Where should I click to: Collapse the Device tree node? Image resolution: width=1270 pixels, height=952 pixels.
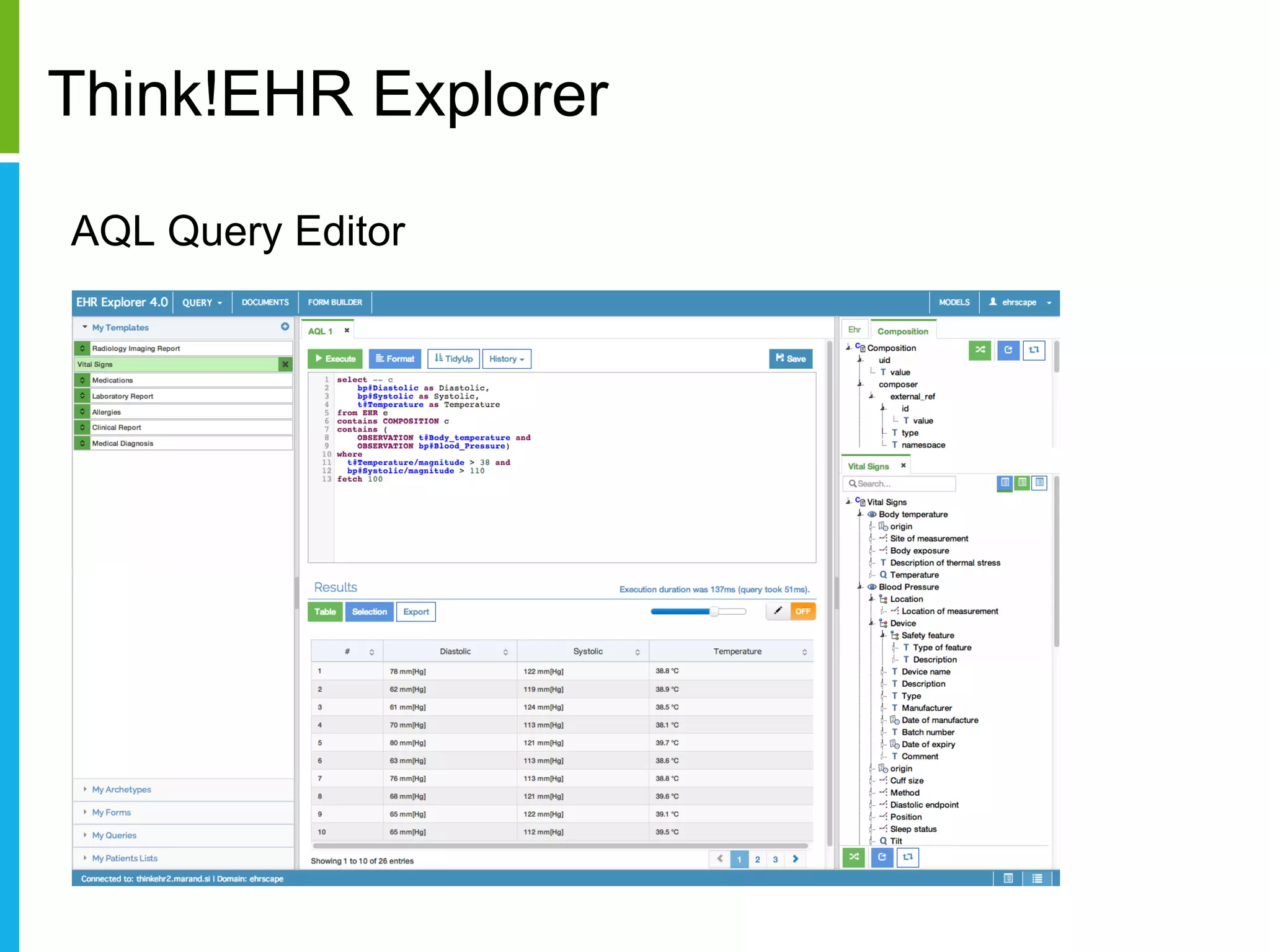(x=872, y=623)
